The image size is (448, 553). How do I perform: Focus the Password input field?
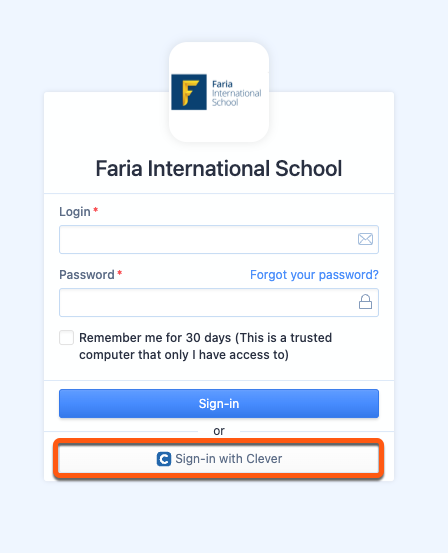219,302
